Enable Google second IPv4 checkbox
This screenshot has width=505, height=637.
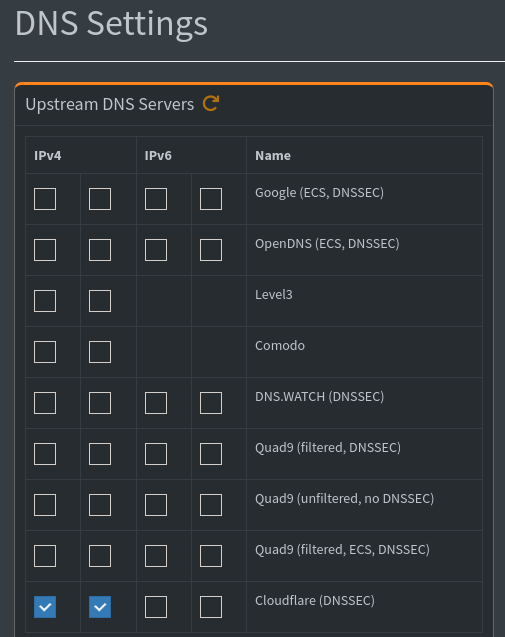[100, 199]
